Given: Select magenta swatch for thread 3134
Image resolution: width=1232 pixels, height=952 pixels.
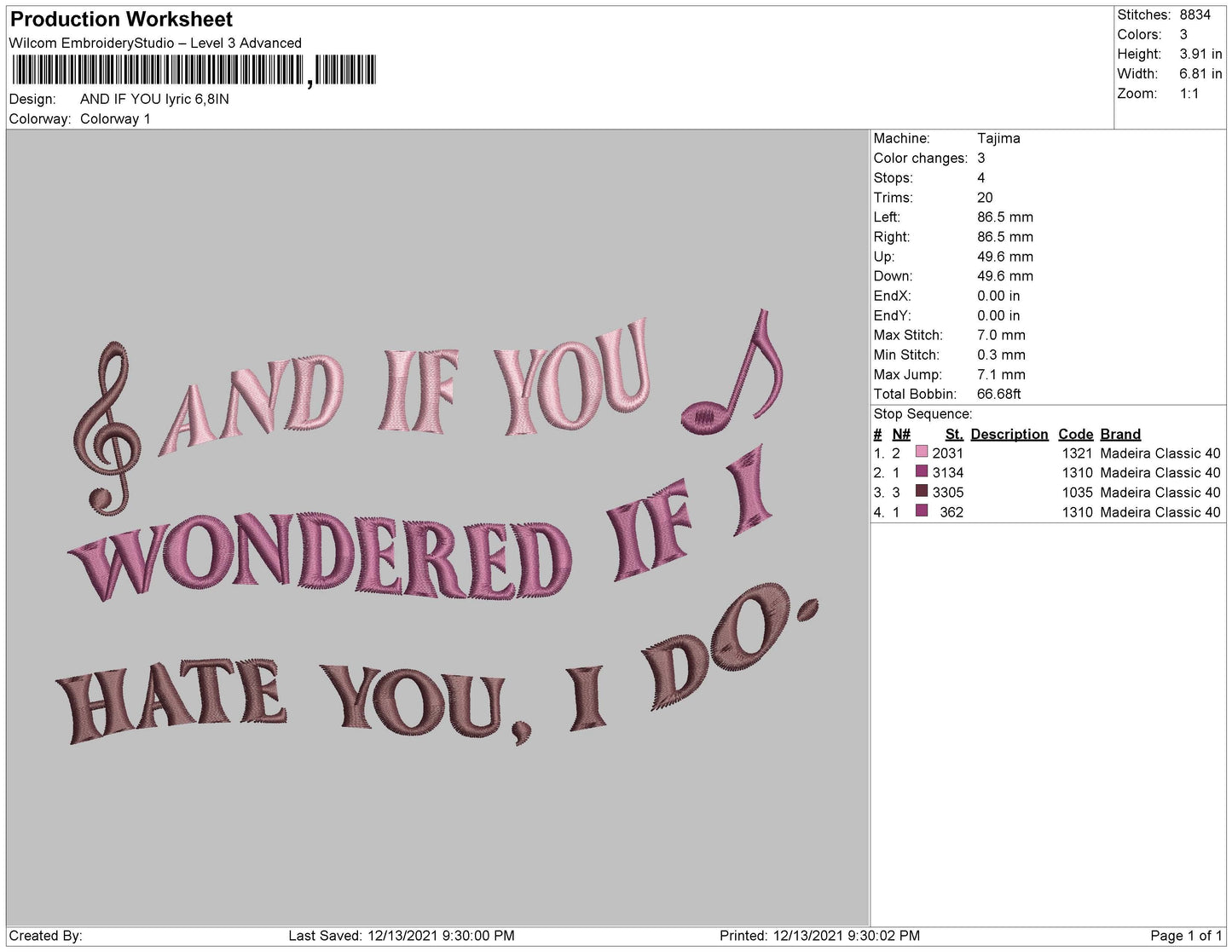Looking at the screenshot, I should click(x=922, y=472).
